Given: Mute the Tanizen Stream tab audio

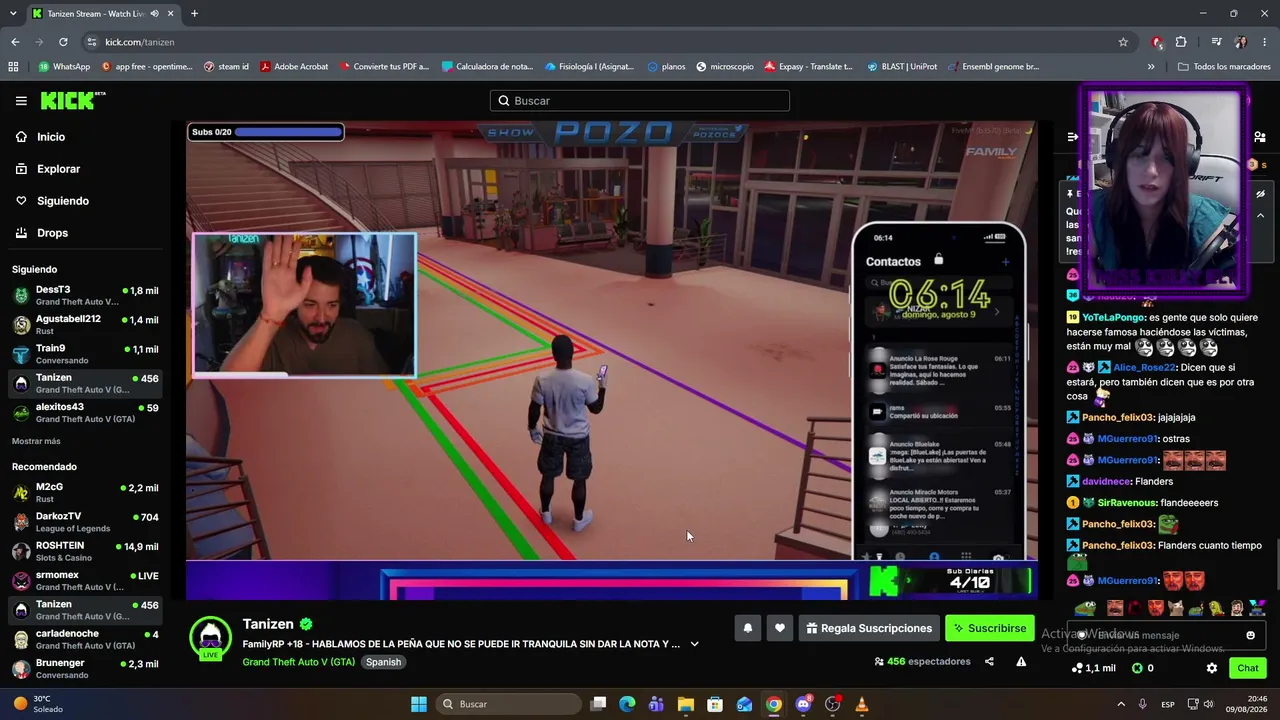Looking at the screenshot, I should pos(154,14).
